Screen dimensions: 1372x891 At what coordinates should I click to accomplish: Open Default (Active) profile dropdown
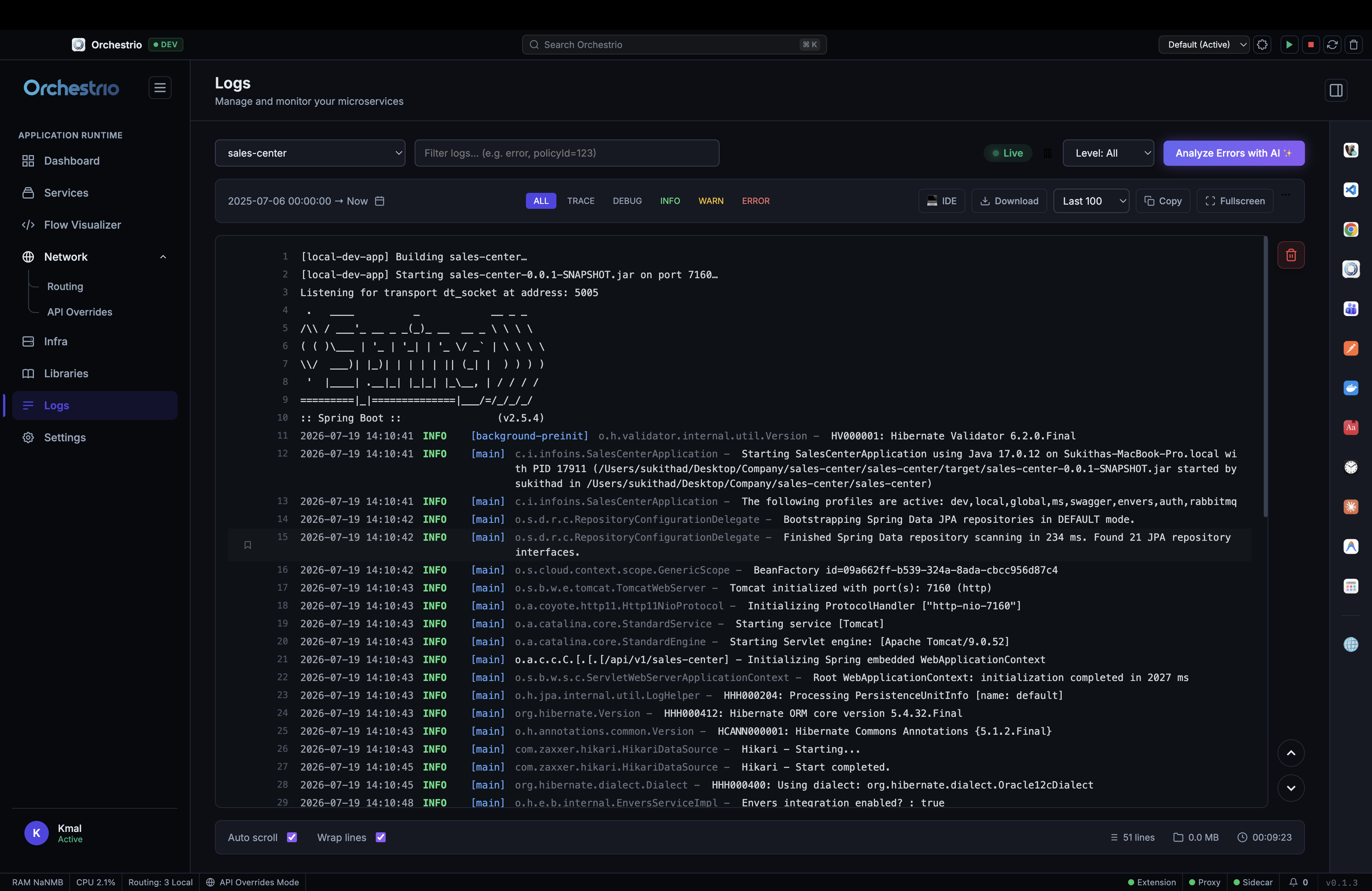1204,44
